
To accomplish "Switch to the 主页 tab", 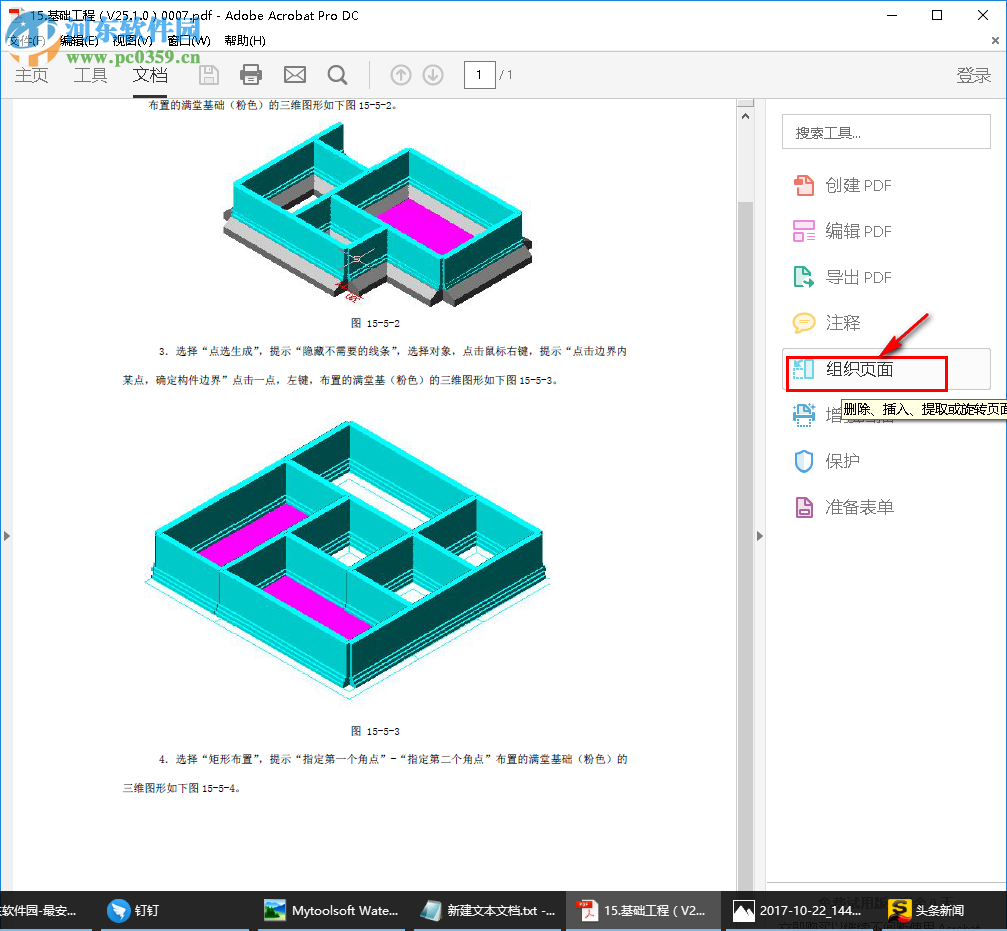I will pyautogui.click(x=31, y=74).
